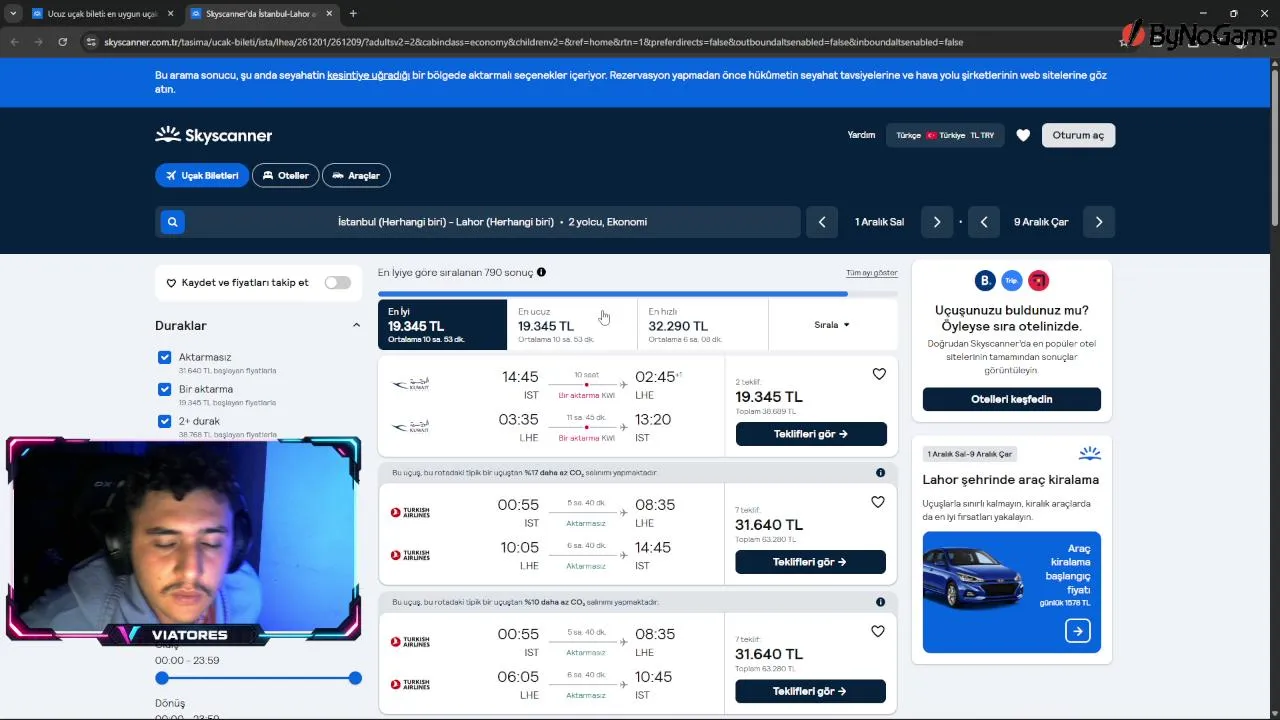Click the 9 Aralık Çar date label
The width and height of the screenshot is (1280, 720).
click(1041, 222)
